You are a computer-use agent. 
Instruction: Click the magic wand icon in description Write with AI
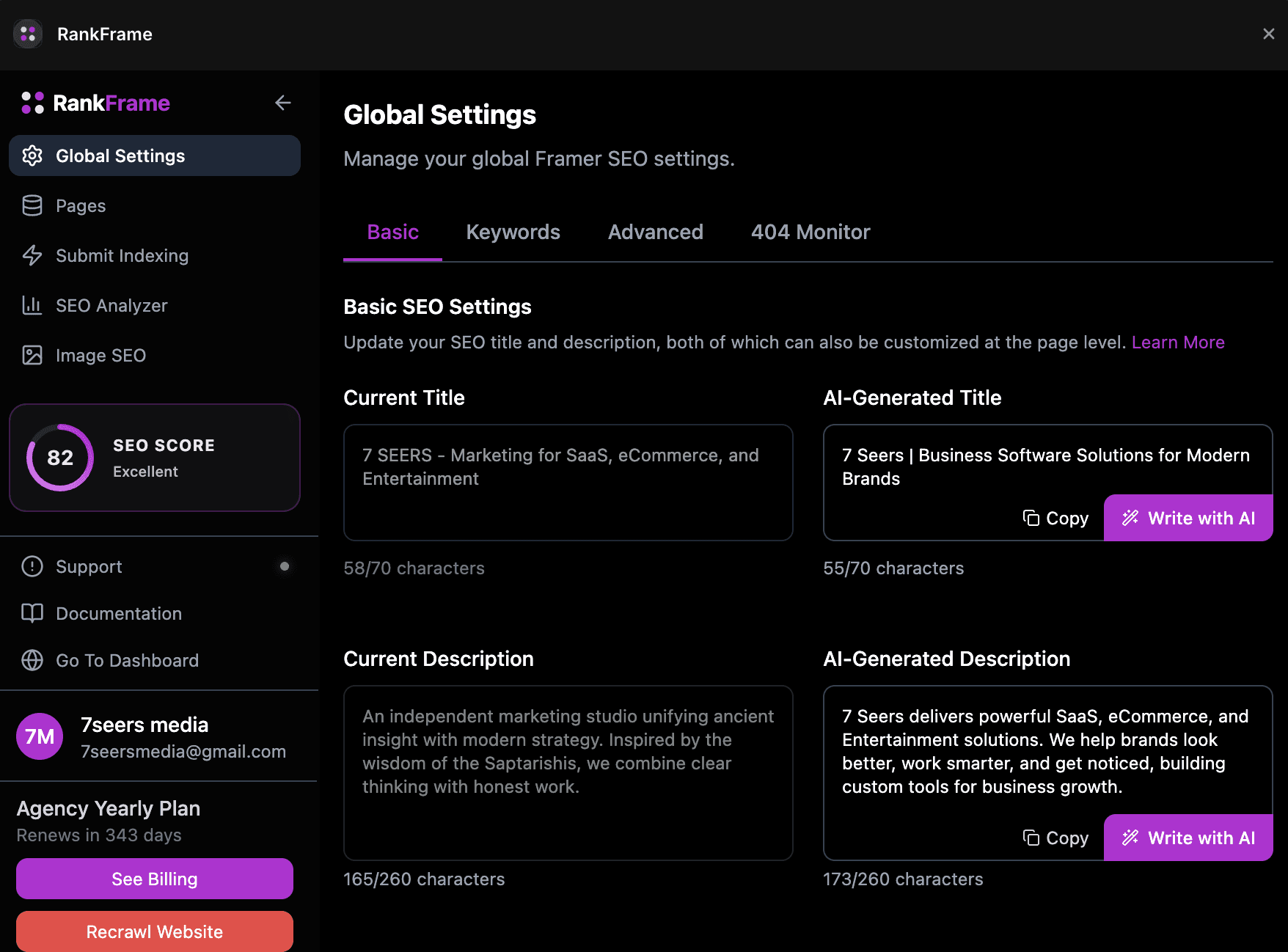(1130, 838)
